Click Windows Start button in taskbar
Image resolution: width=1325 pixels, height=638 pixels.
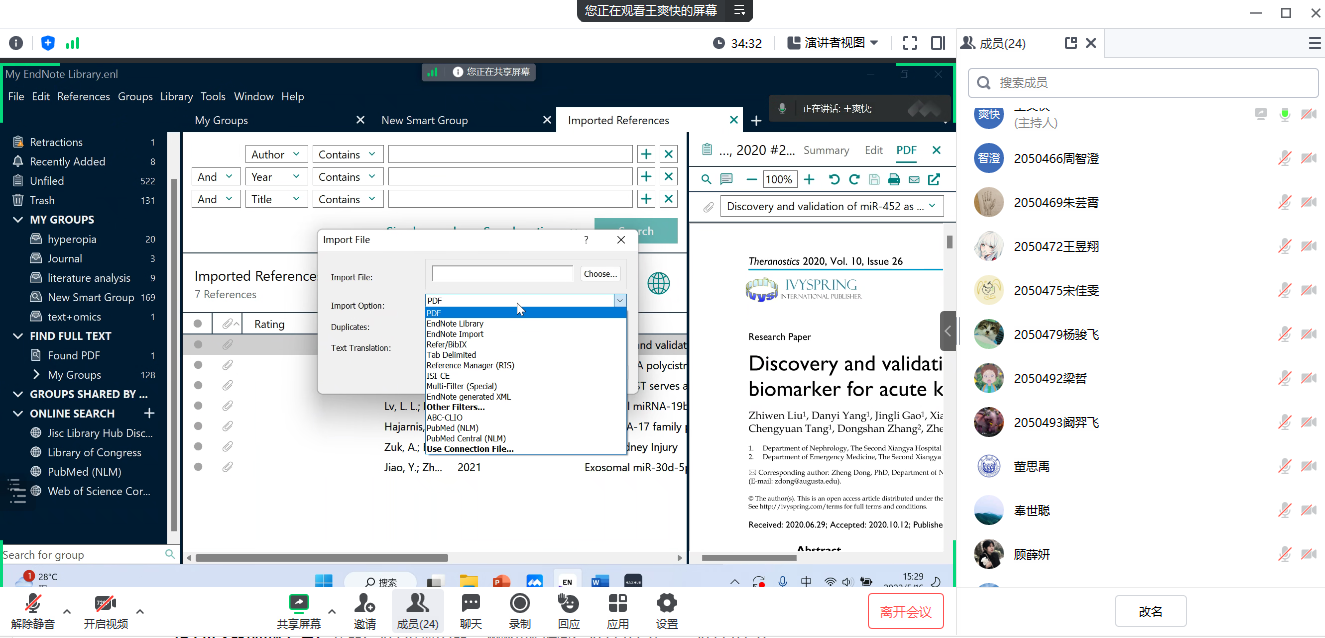coord(325,582)
